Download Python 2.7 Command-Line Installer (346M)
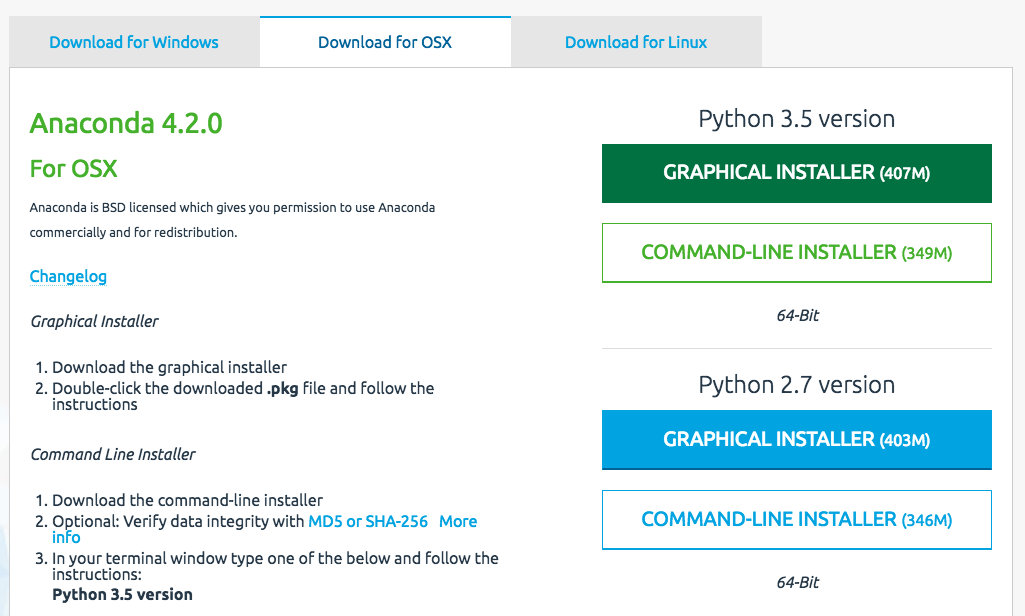The height and width of the screenshot is (616, 1025). click(x=797, y=520)
